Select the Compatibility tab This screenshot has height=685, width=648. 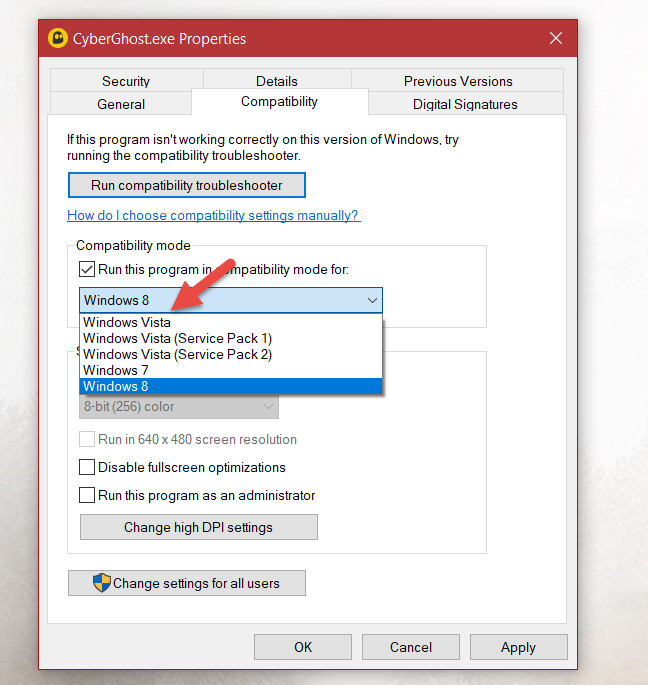(280, 101)
